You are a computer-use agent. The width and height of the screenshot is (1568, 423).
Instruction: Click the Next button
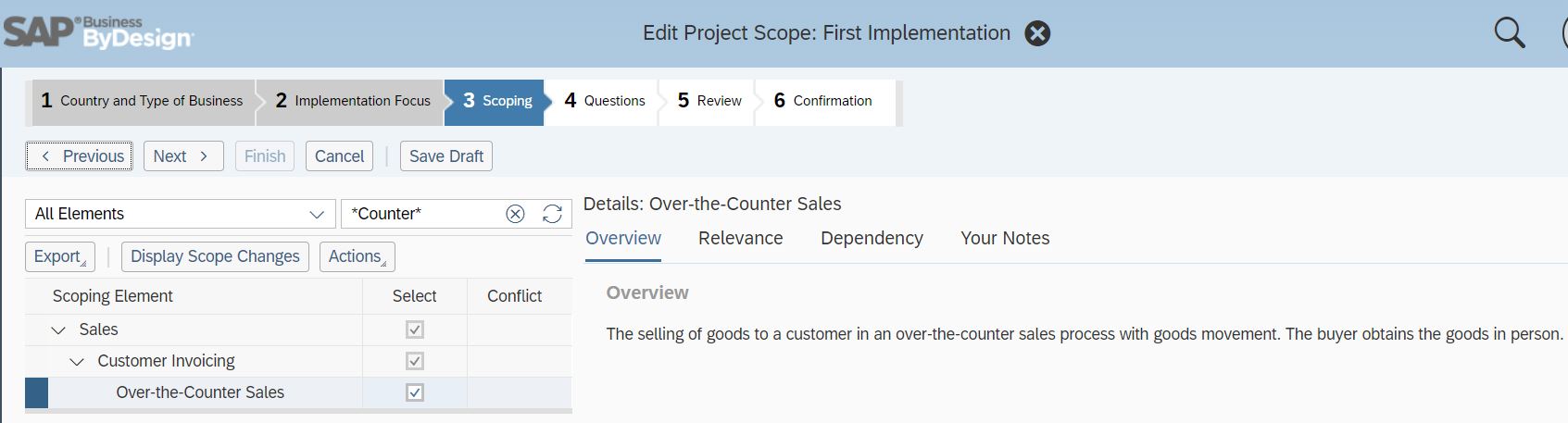(183, 156)
